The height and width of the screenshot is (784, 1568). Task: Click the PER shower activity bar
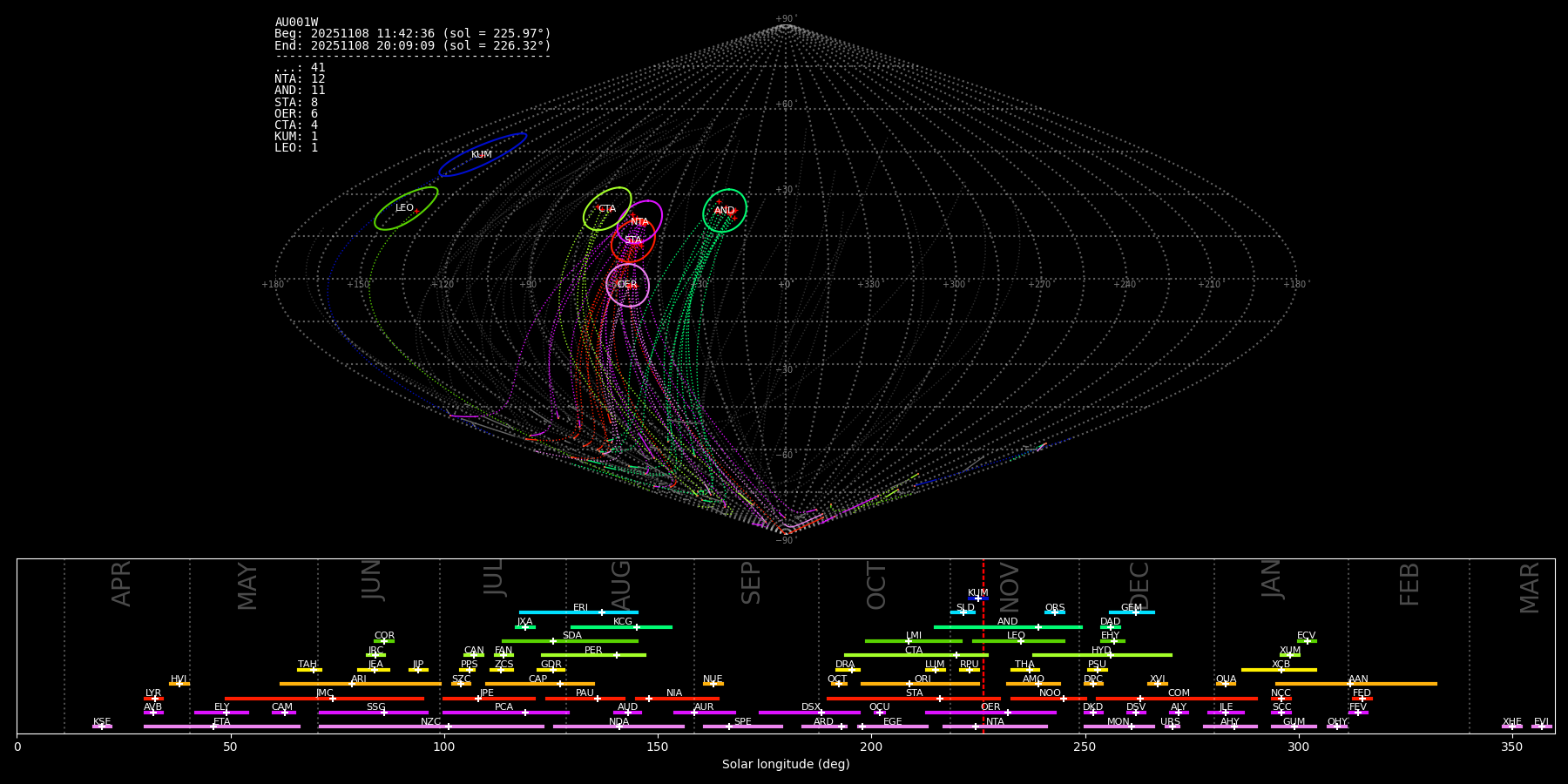click(593, 655)
